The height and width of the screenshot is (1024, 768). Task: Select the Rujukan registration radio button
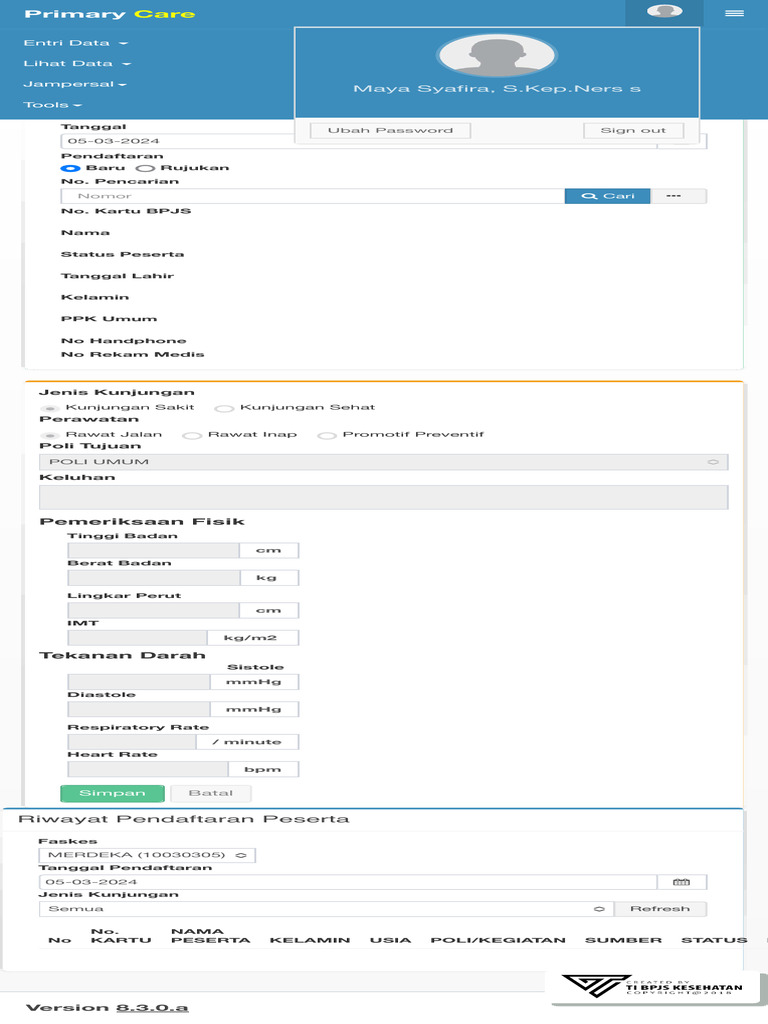(144, 168)
